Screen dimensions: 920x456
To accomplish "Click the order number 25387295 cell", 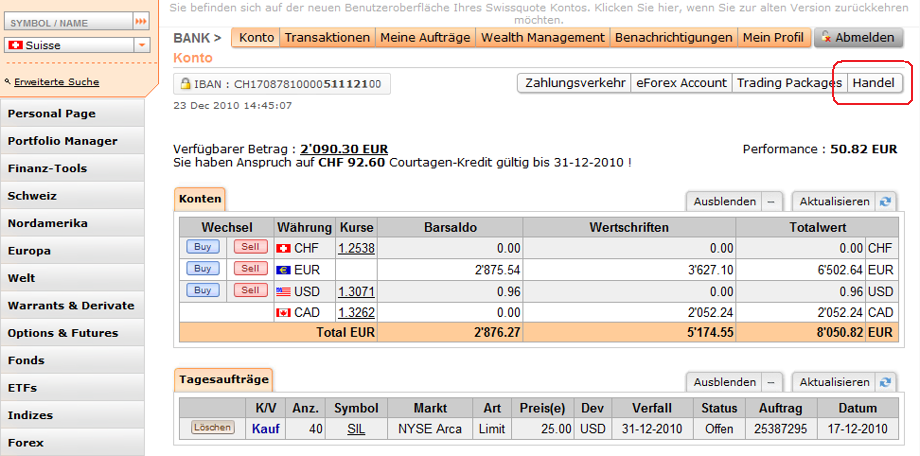I will pyautogui.click(x=780, y=429).
